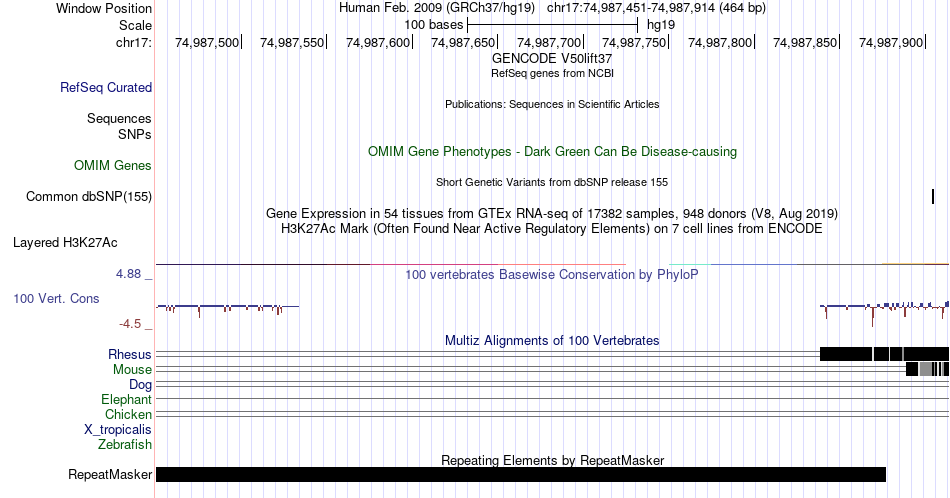The image size is (950, 498).
Task: Select the Mouse alignment label
Action: point(132,370)
